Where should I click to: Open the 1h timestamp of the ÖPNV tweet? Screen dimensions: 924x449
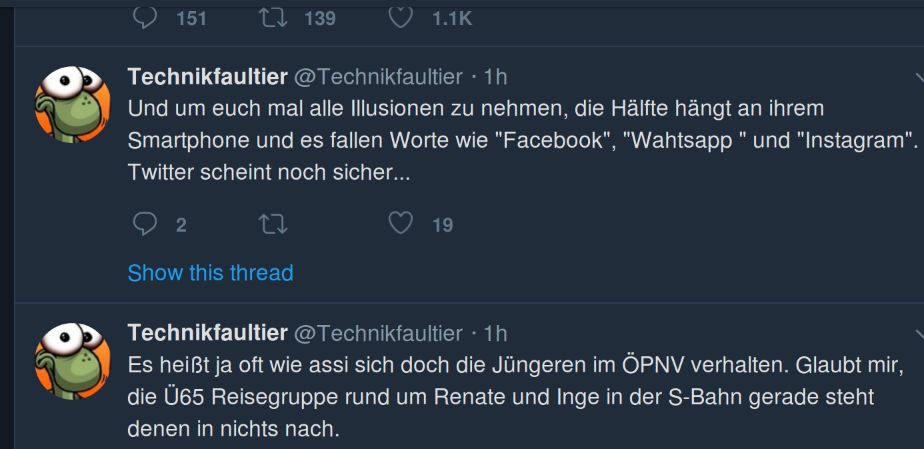(495, 333)
